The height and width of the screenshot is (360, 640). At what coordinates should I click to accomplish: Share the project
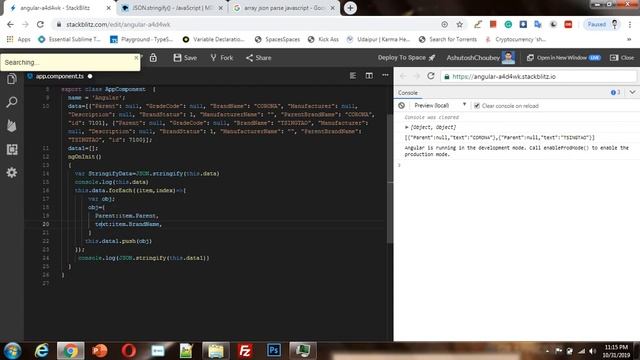pos(258,58)
